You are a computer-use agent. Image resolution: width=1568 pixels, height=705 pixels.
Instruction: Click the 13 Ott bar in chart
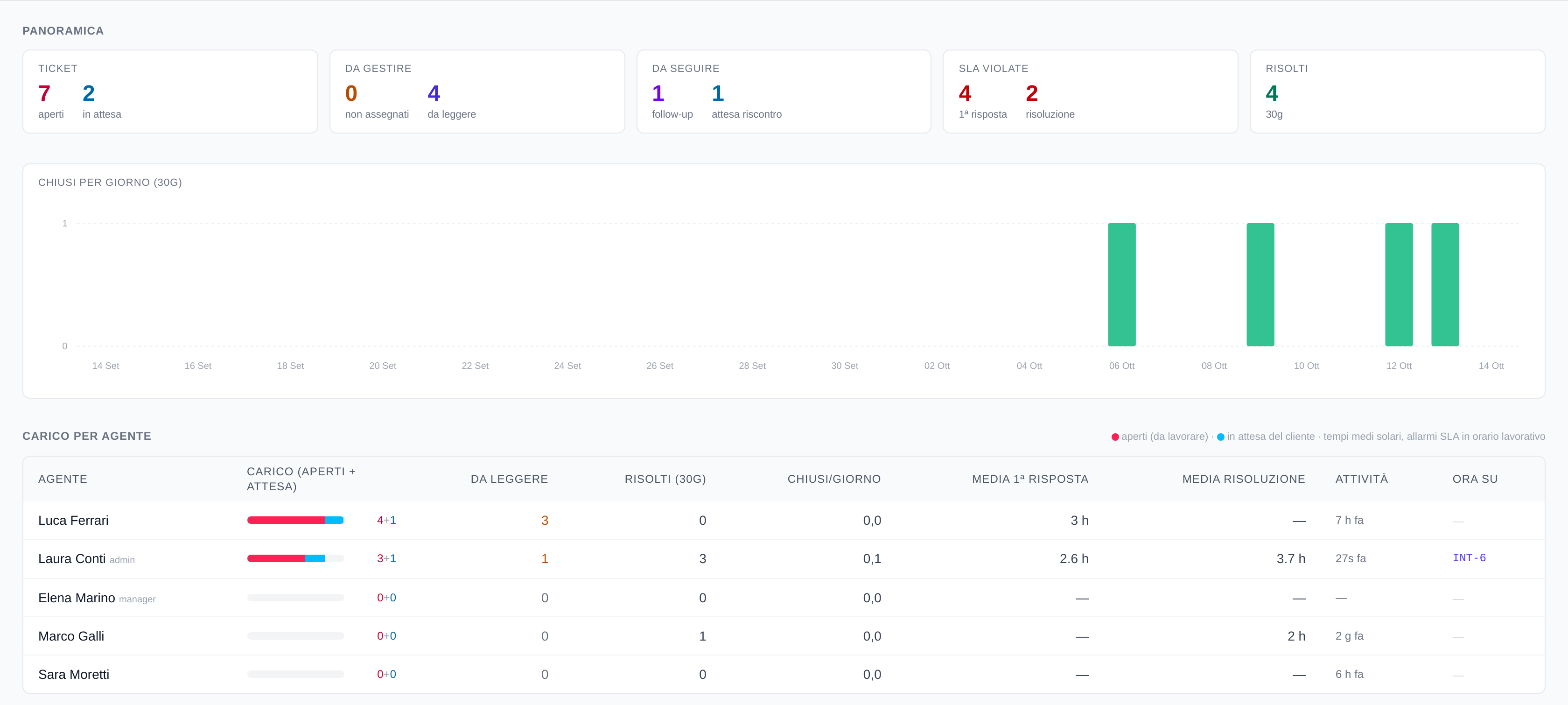pyautogui.click(x=1445, y=284)
